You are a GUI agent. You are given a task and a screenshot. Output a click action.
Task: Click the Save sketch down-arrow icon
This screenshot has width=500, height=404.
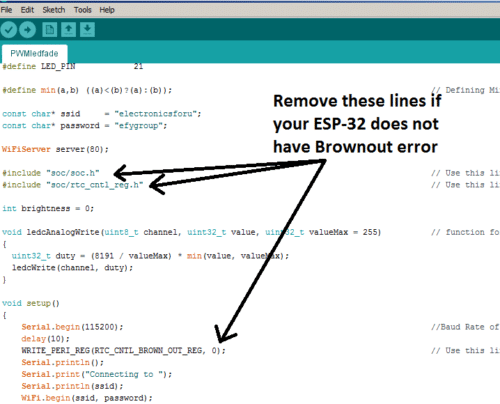pyautogui.click(x=87, y=30)
